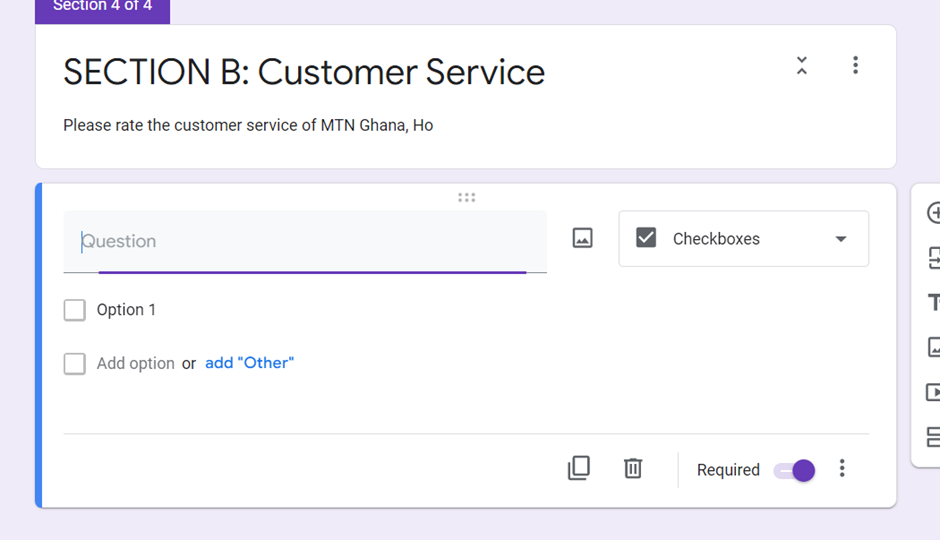Screen dimensions: 940x540
Task: Click the add image to question icon
Action: [x=582, y=238]
